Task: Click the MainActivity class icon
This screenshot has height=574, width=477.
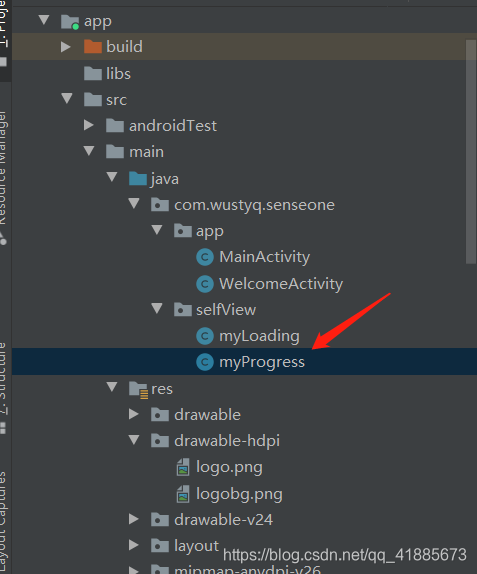Action: tap(205, 257)
